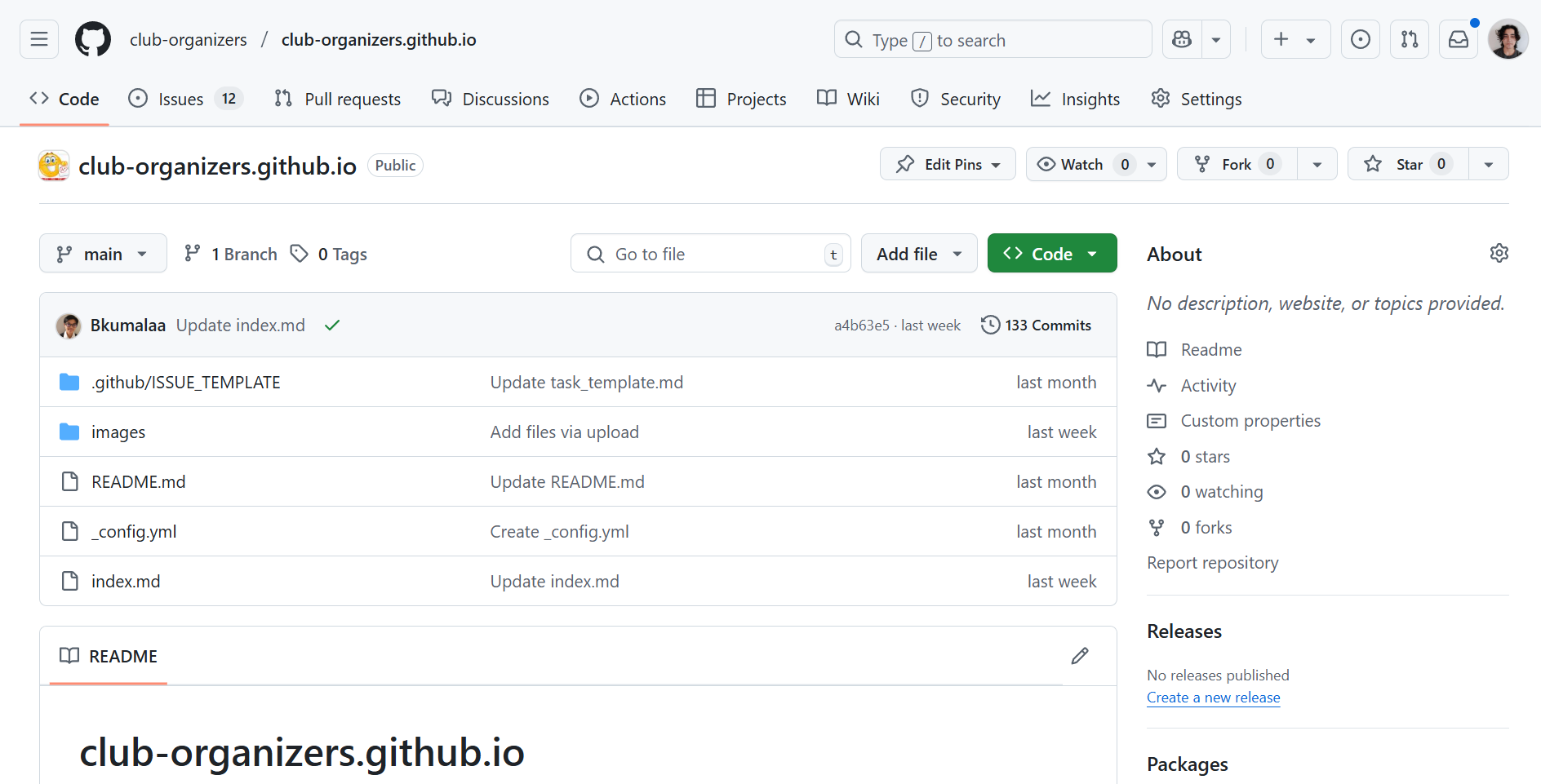Open the Insights tab
The width and height of the screenshot is (1541, 784).
pyautogui.click(x=1075, y=99)
